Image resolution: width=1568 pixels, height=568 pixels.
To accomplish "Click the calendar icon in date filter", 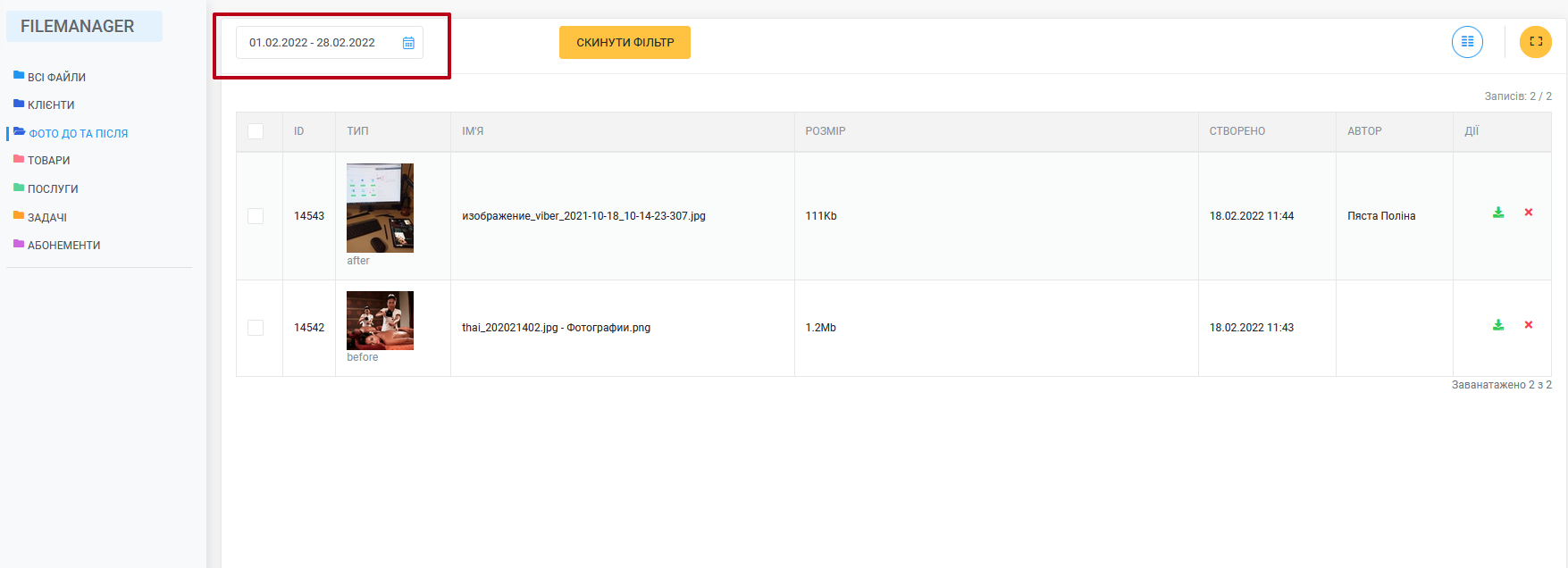I will (408, 43).
